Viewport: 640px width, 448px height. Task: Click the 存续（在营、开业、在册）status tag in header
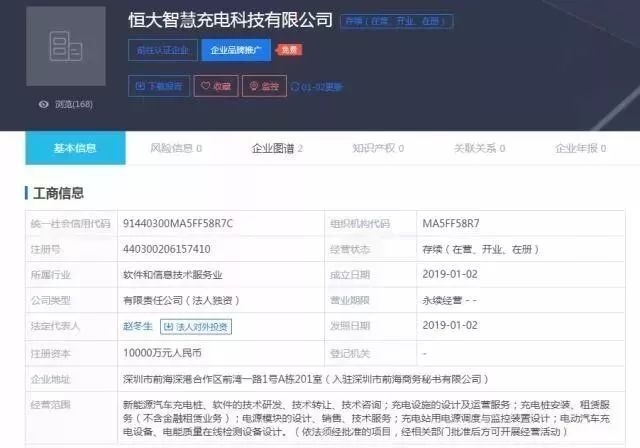coord(396,21)
